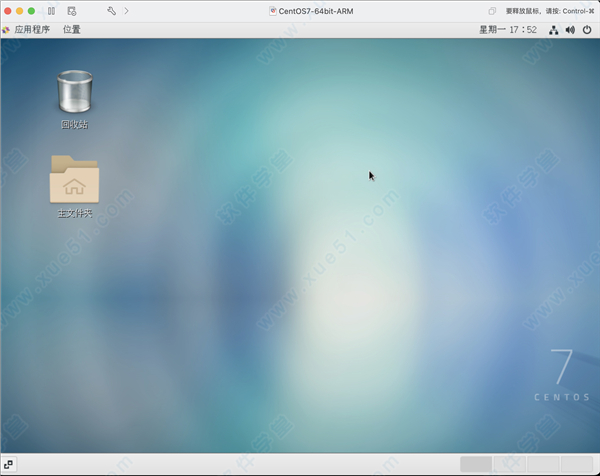Pause the virtual machine
Image resolution: width=600 pixels, height=476 pixels.
click(51, 11)
